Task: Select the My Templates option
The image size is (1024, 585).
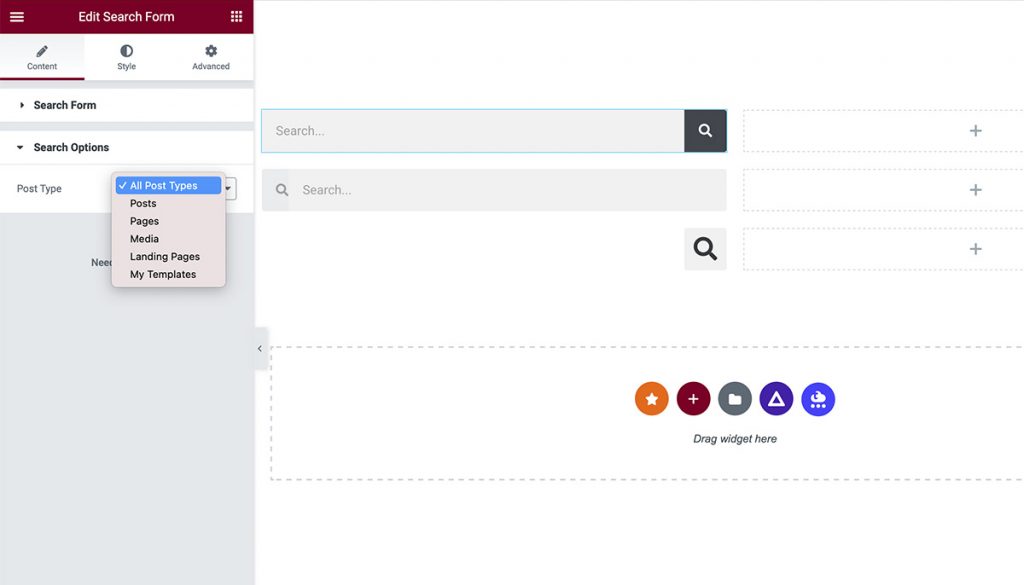Action: pyautogui.click(x=163, y=274)
